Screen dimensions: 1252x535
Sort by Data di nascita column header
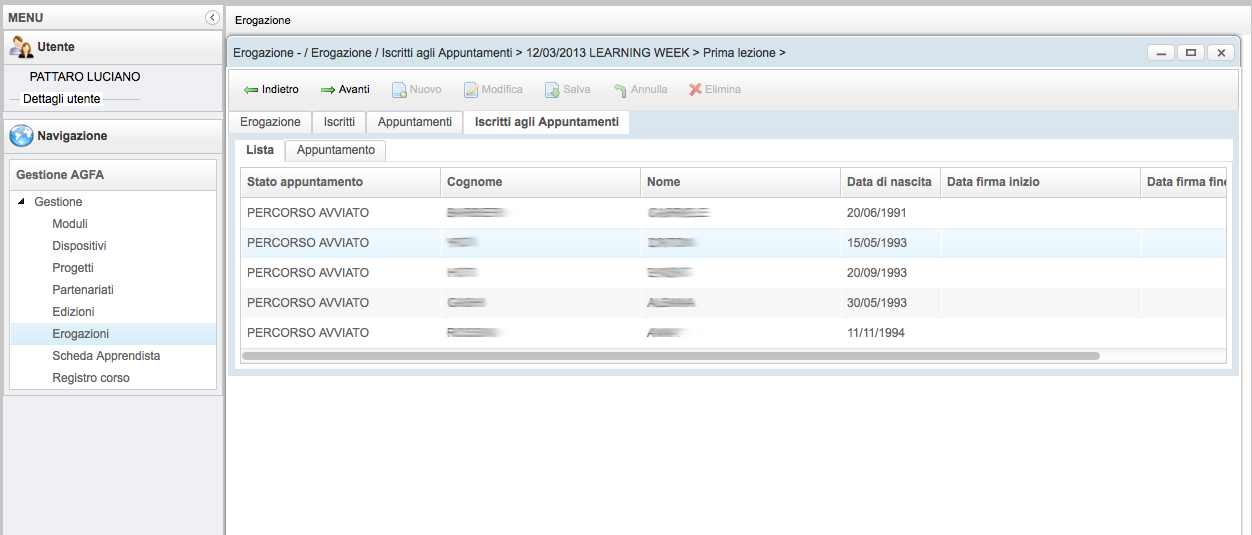click(x=889, y=182)
